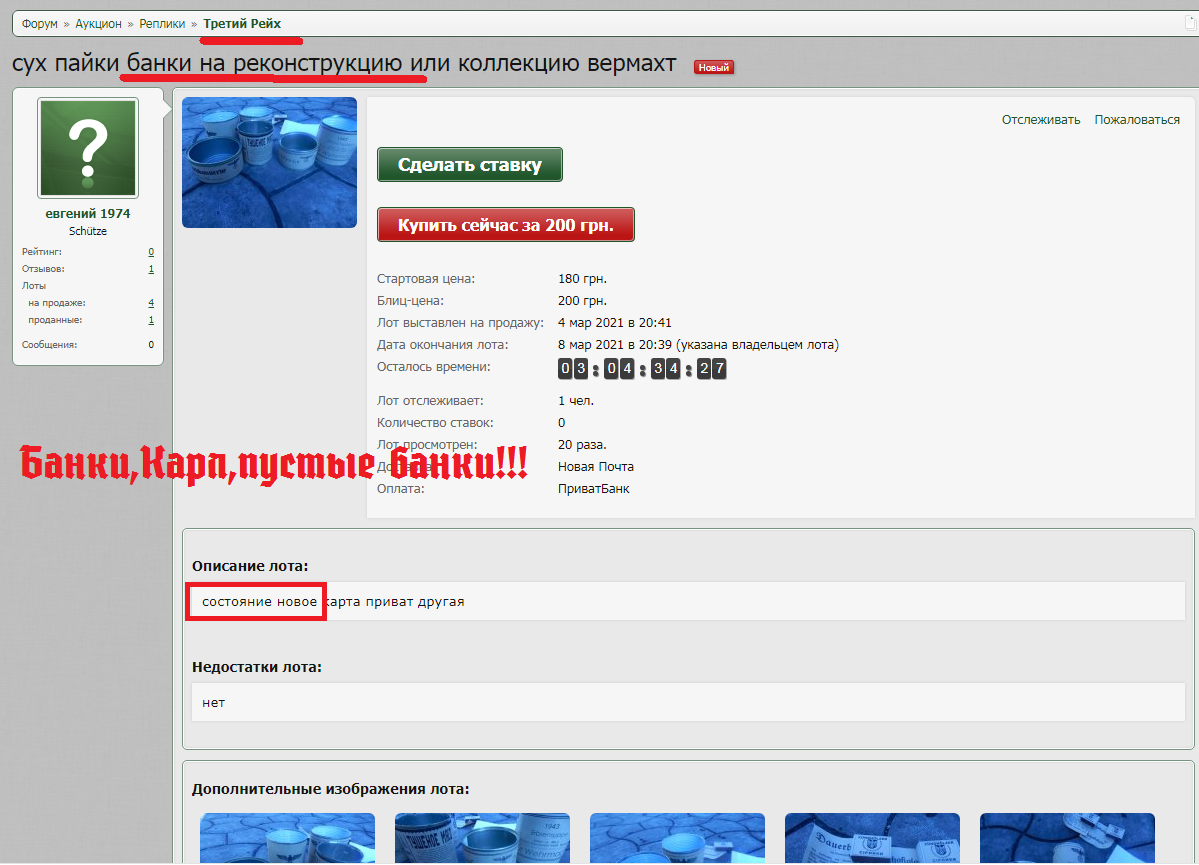
Task: Navigate to Аукцион breadcrumb section
Action: tap(98, 24)
